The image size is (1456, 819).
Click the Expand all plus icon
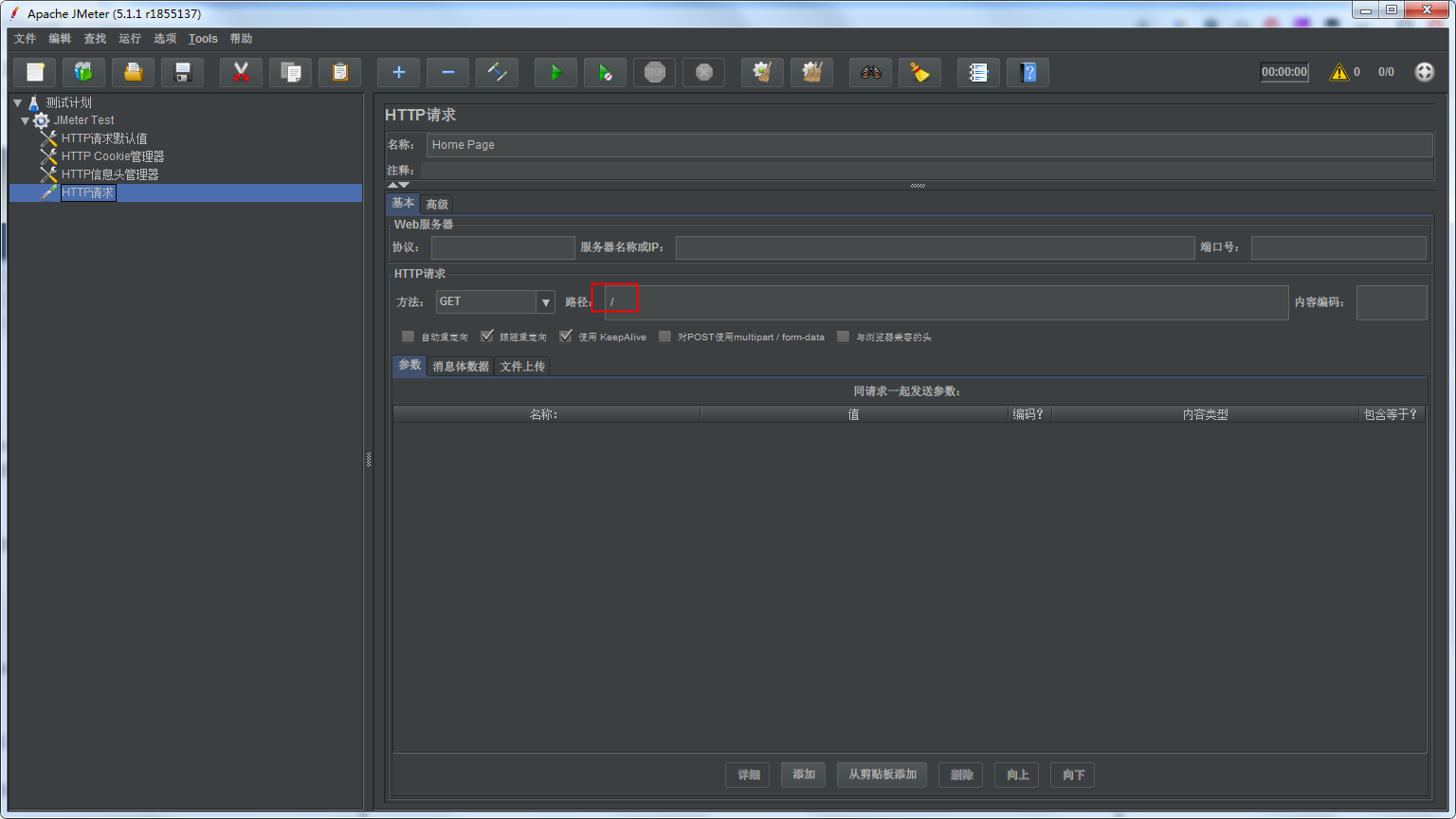point(398,72)
